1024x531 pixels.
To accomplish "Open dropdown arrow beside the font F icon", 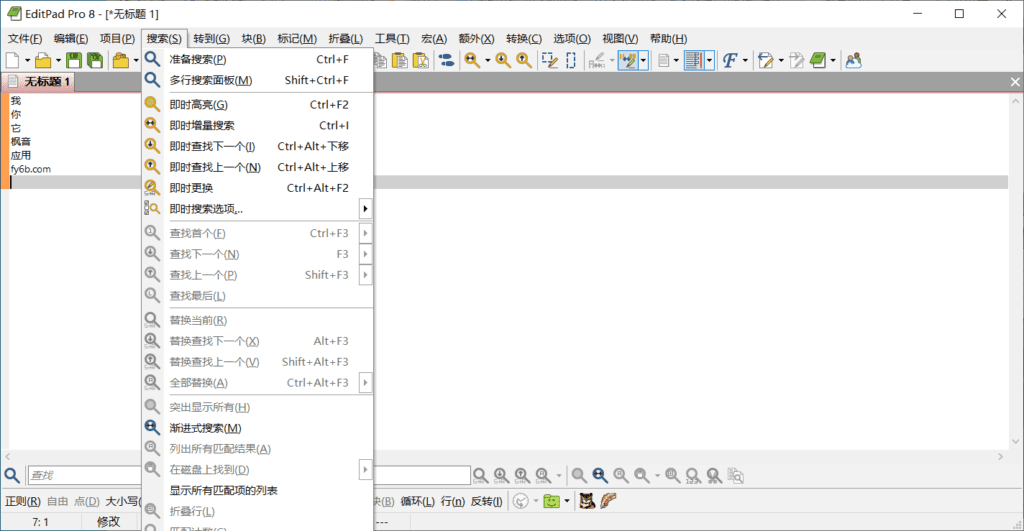I will 745,61.
